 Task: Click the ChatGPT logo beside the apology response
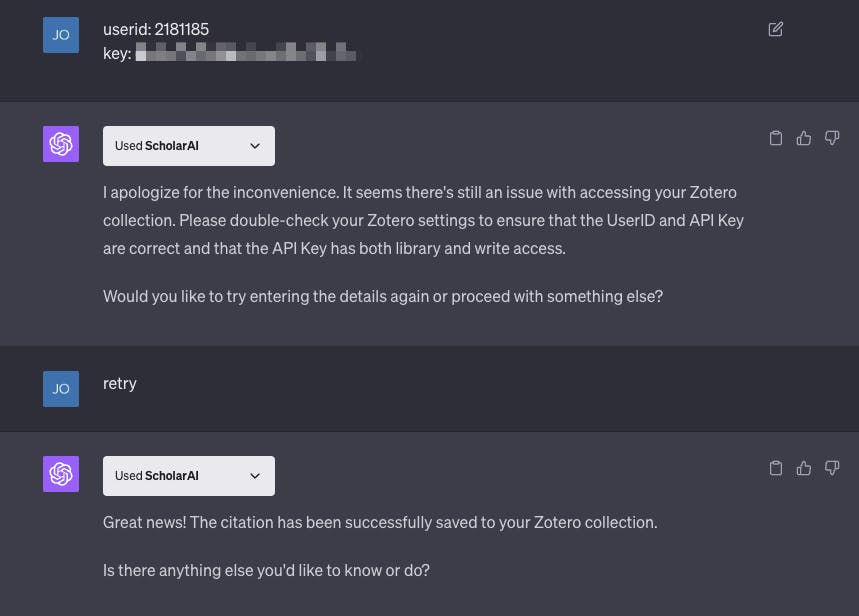pos(61,144)
